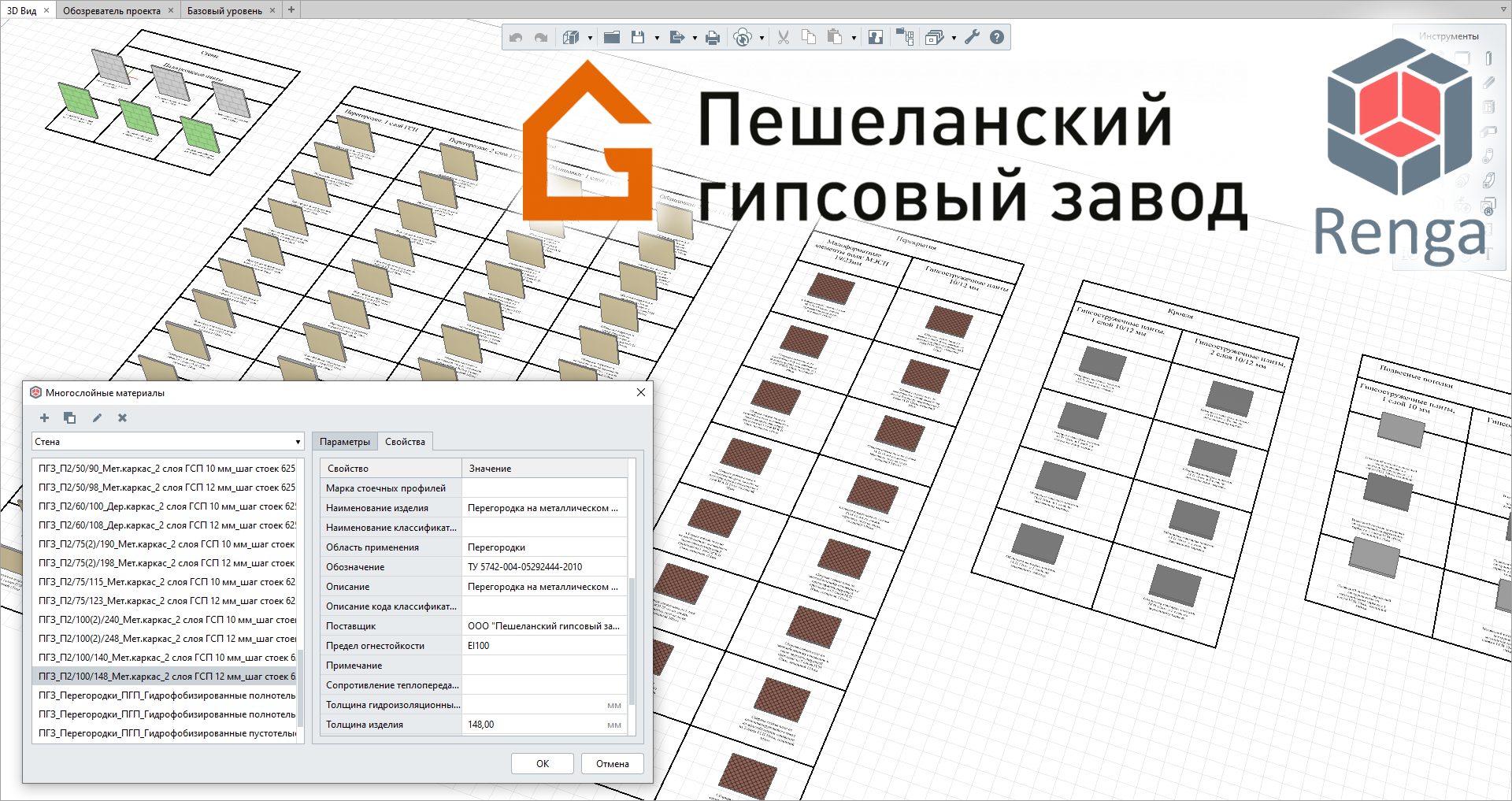Screen dimensions: 1512x801
Task: Click the Export icon in the toolbar
Action: click(676, 37)
